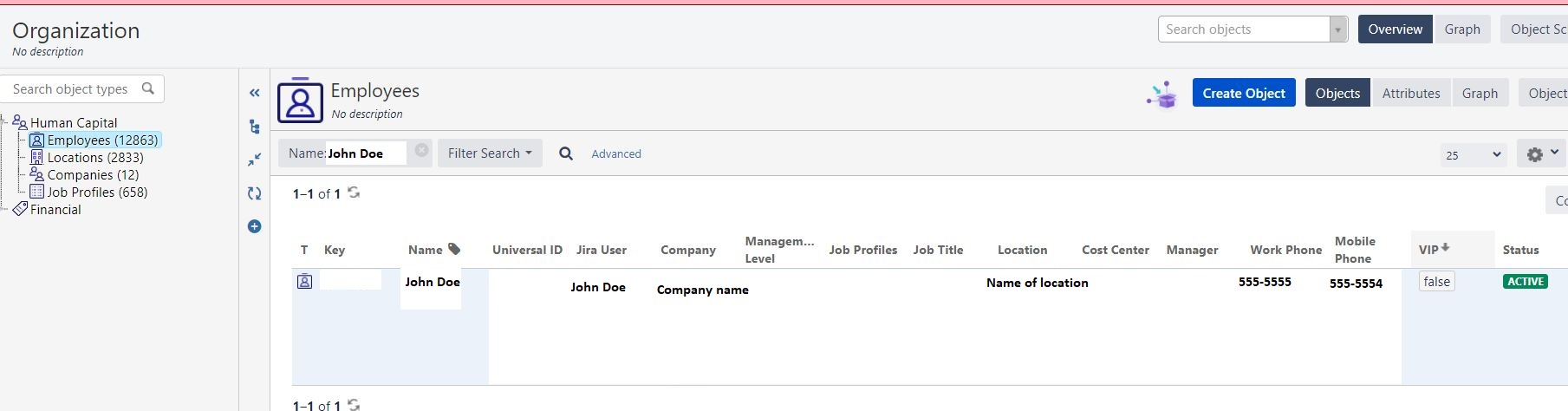Click mobile phone 555-5554

(x=1356, y=284)
